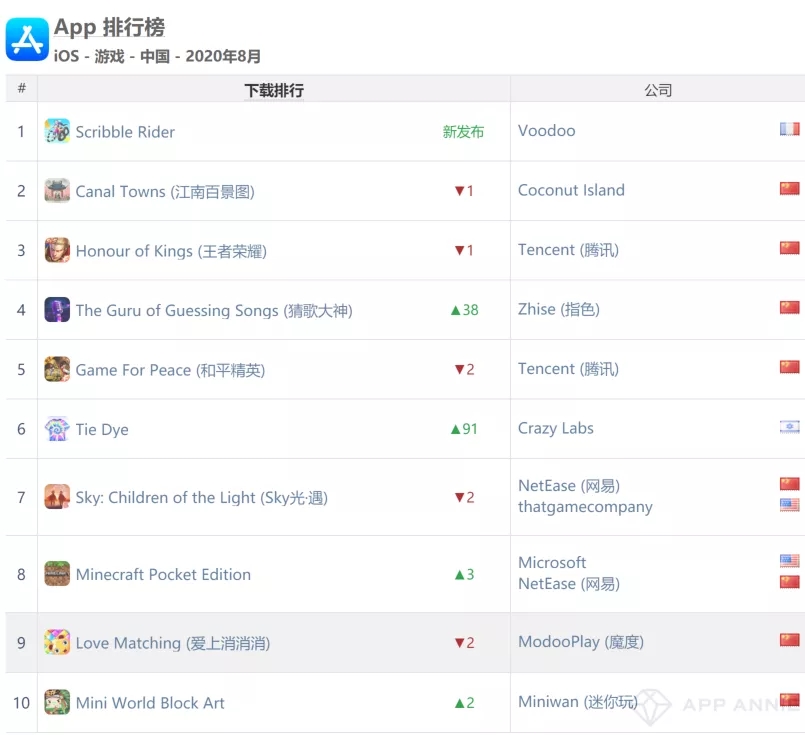Click the ▲3 rank change for Minecraft
This screenshot has height=735, width=805.
(464, 574)
